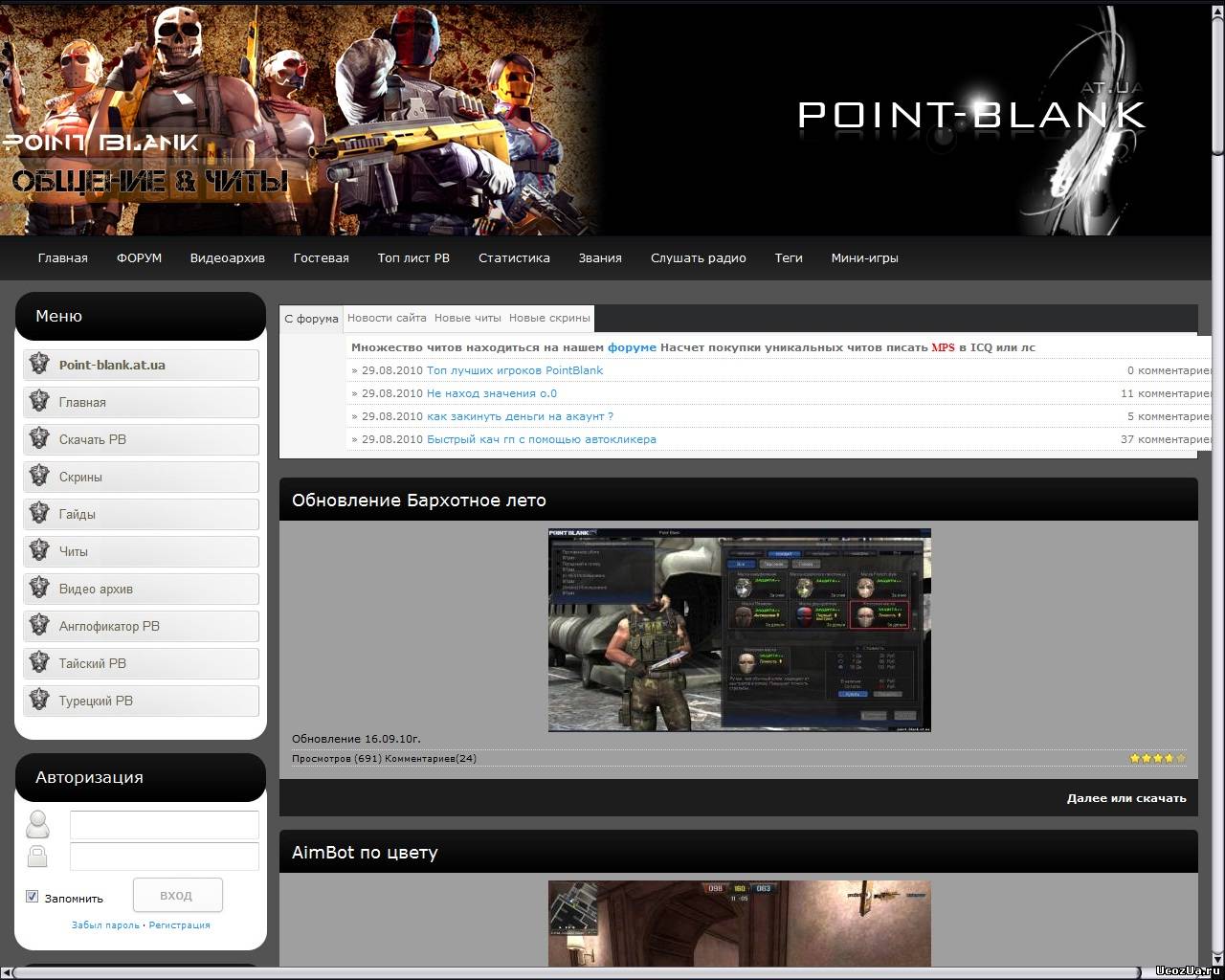
Task: Open Слушать радио in navigation
Action: point(699,257)
